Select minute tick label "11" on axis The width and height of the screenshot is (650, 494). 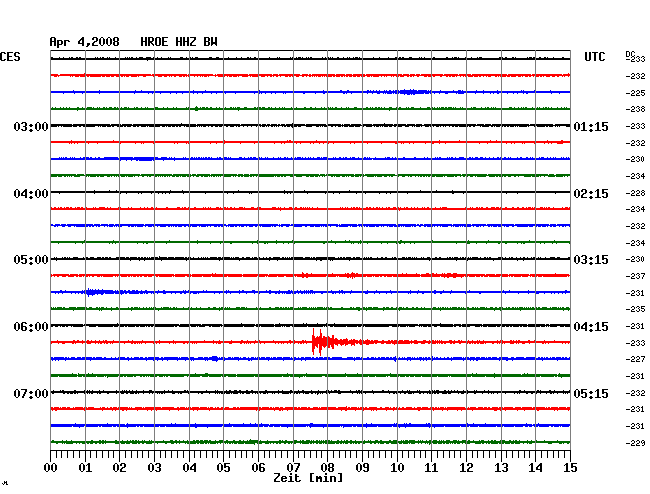tap(431, 468)
